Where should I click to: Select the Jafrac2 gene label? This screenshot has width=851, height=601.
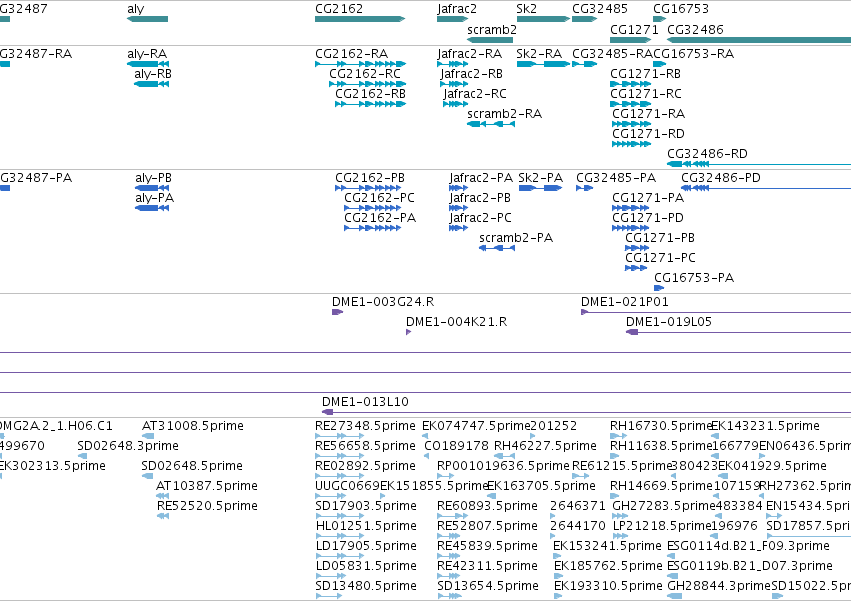457,9
